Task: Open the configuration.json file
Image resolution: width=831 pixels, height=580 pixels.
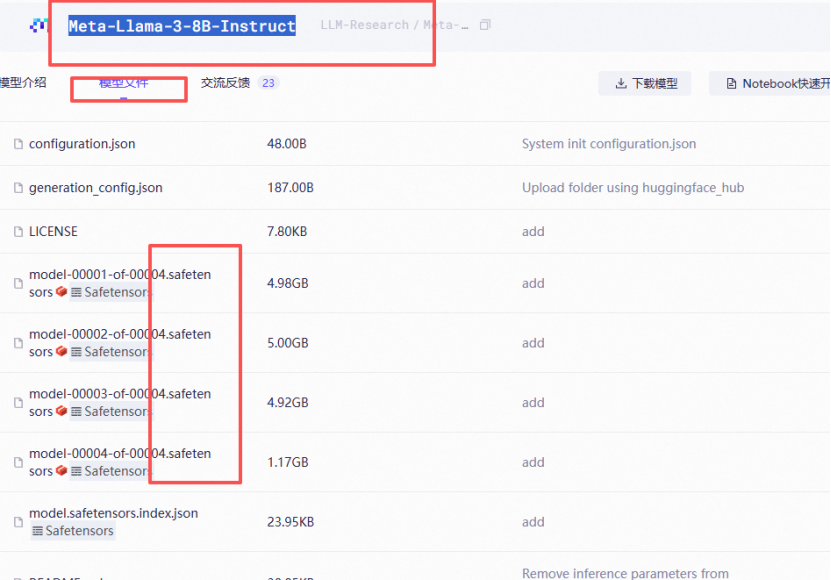Action: tap(82, 144)
